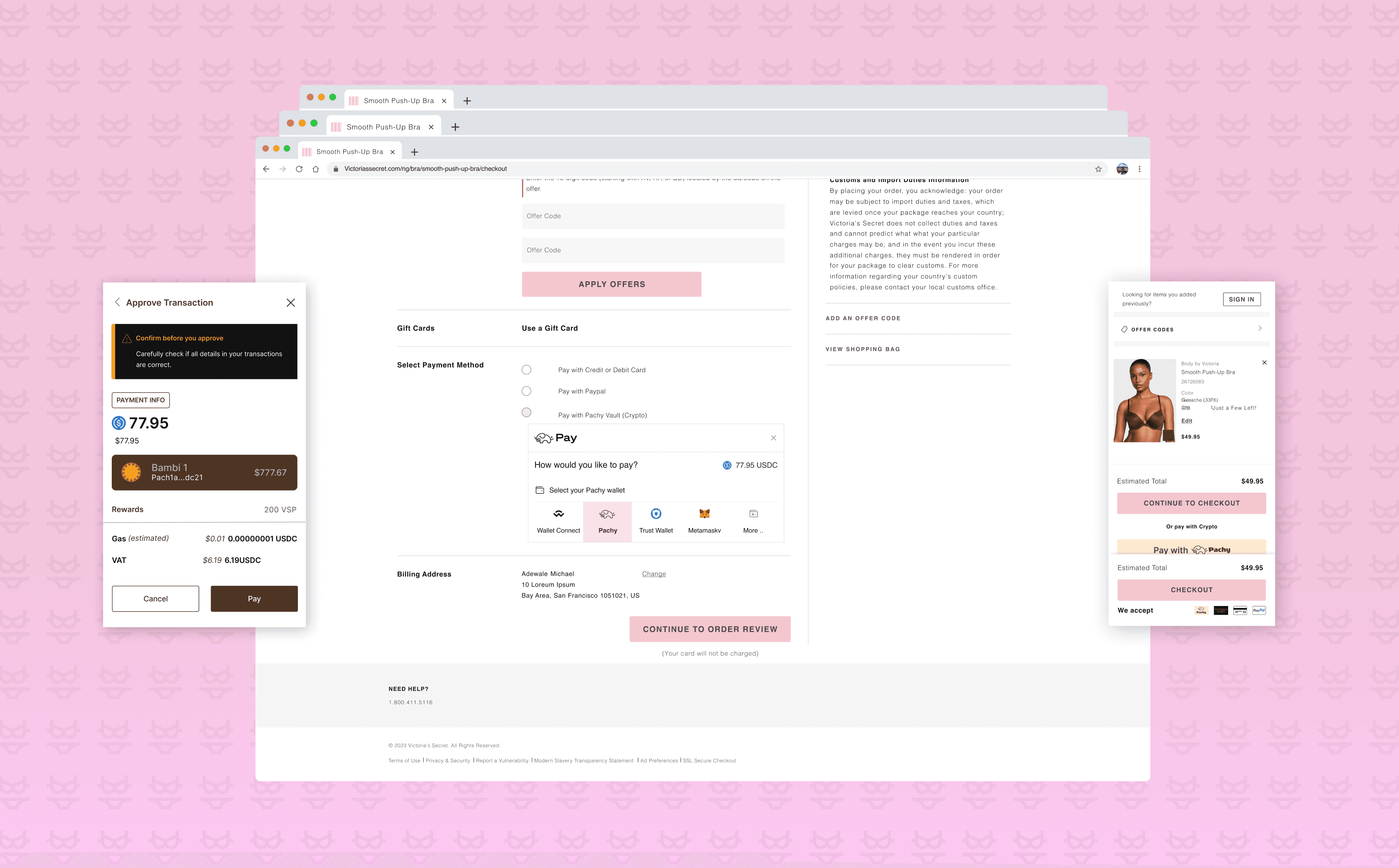Open Modern Slavery Transparency Statement link
Image resolution: width=1399 pixels, height=868 pixels.
coord(583,761)
